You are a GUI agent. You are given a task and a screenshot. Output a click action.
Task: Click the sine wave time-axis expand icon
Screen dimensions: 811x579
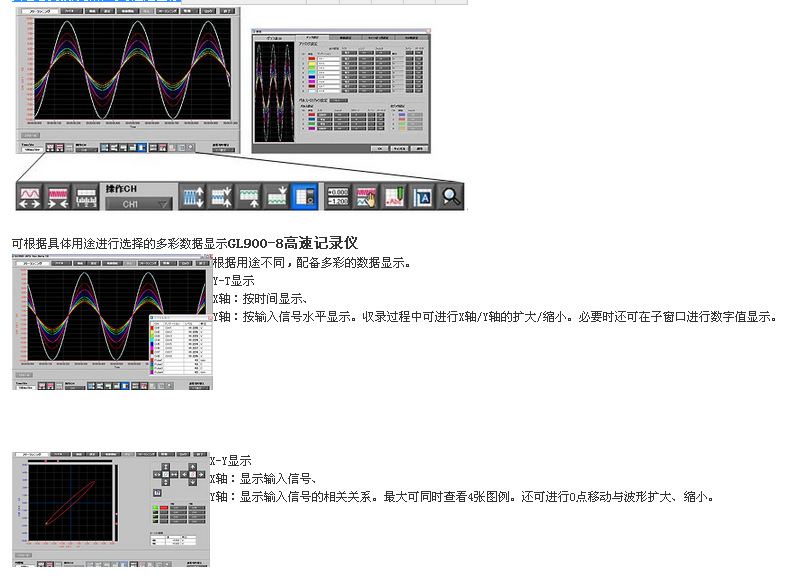29,197
